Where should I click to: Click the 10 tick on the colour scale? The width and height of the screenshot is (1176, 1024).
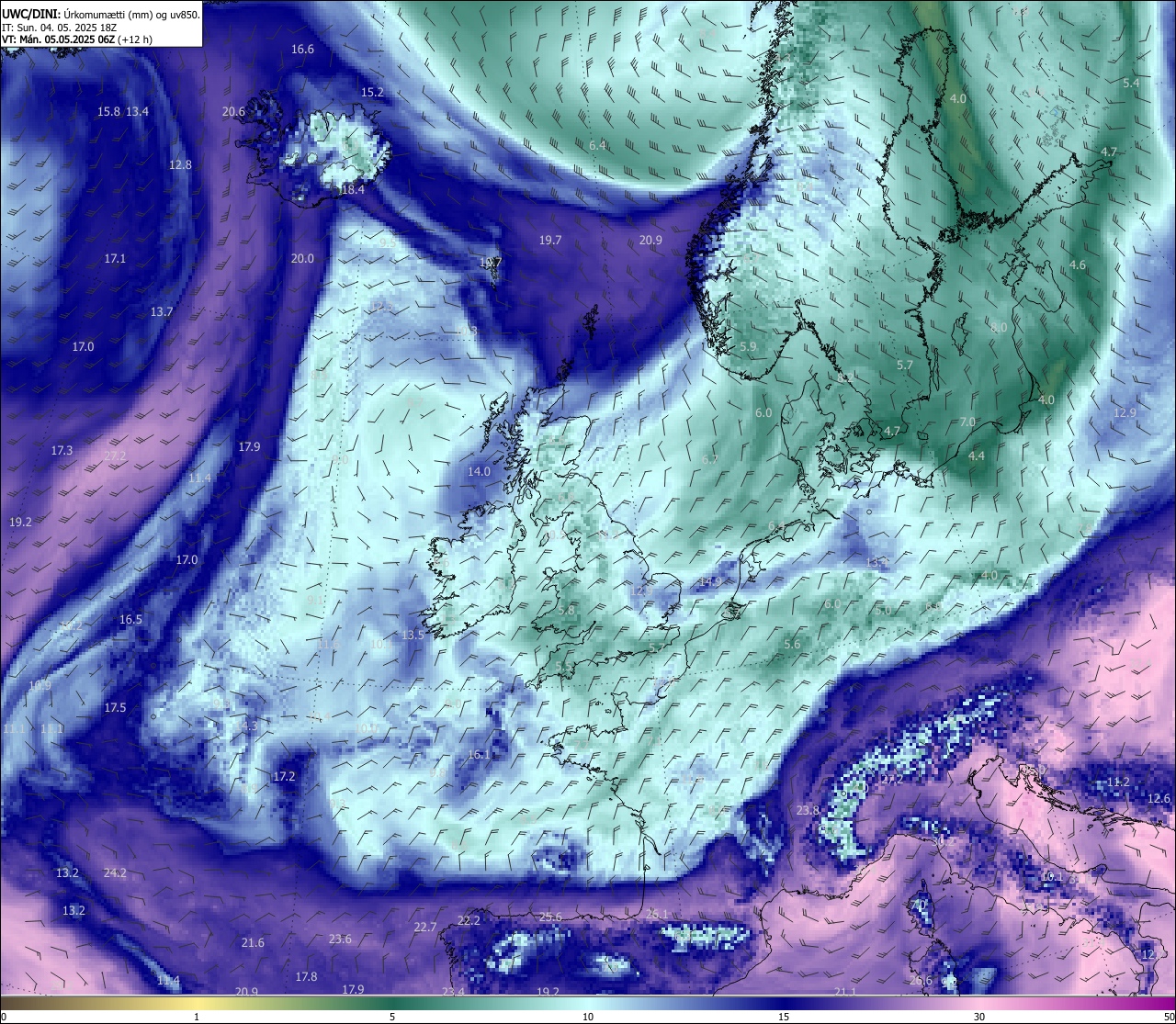coord(588,1017)
